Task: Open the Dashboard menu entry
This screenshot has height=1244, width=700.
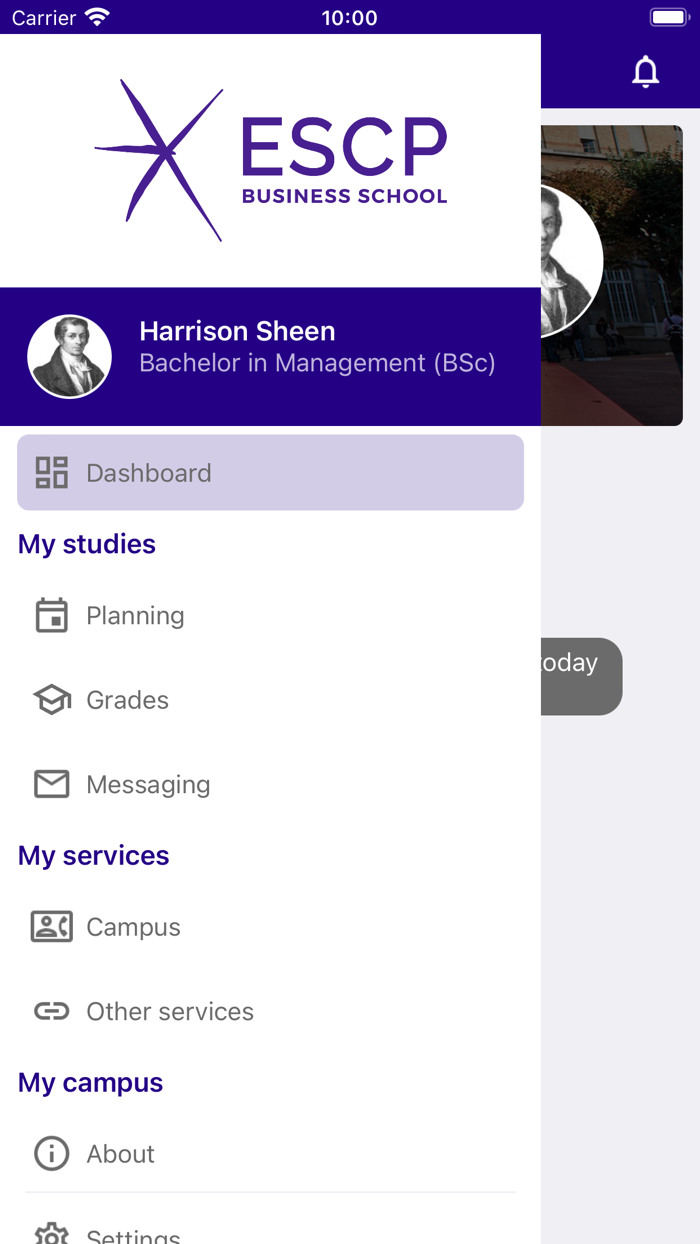Action: click(148, 472)
